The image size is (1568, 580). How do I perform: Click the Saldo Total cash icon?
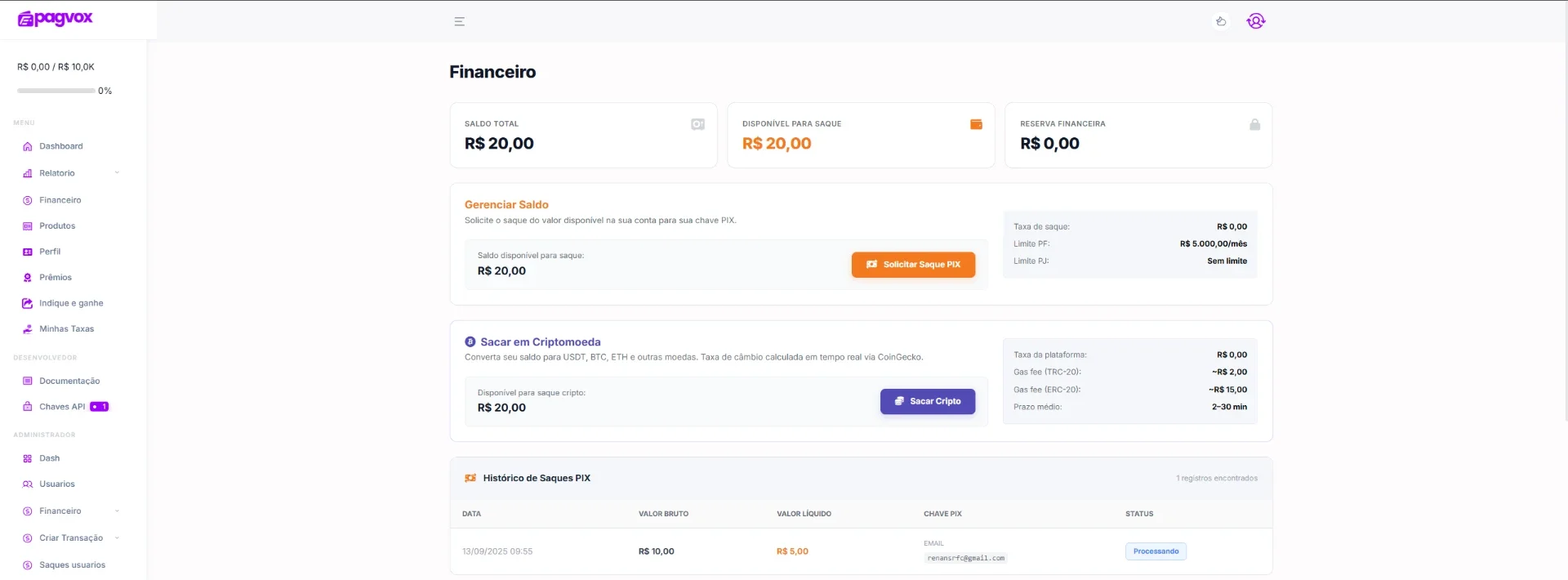697,124
